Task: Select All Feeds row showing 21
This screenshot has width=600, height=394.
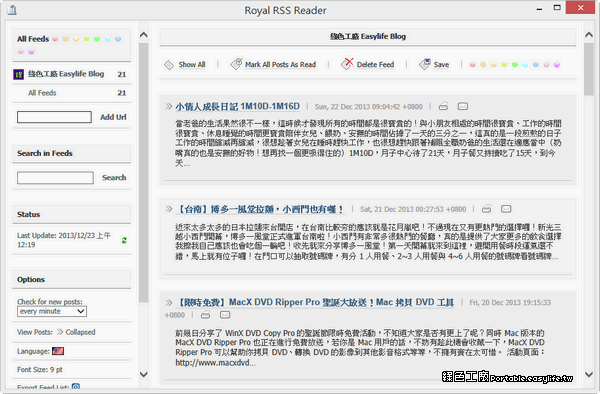Action: [72, 93]
